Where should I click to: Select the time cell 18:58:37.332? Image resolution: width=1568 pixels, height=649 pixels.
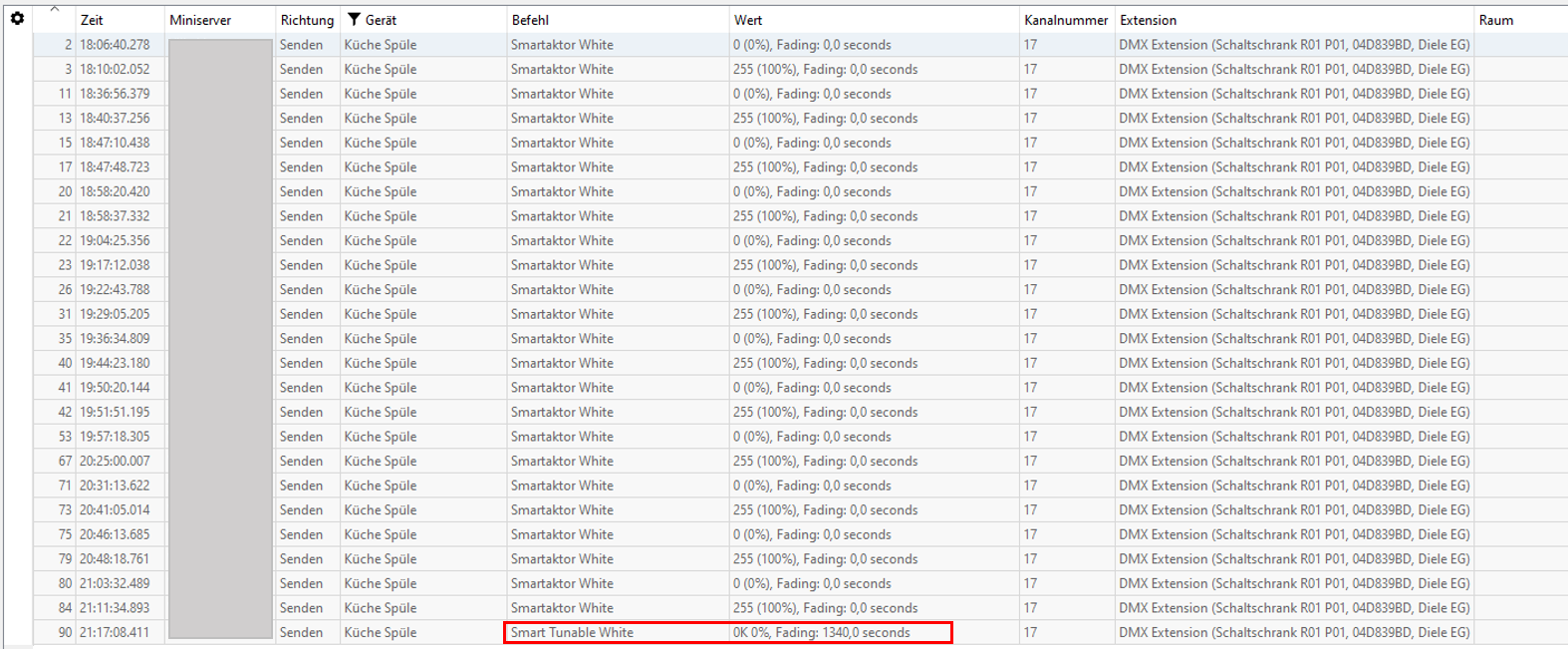click(x=115, y=215)
